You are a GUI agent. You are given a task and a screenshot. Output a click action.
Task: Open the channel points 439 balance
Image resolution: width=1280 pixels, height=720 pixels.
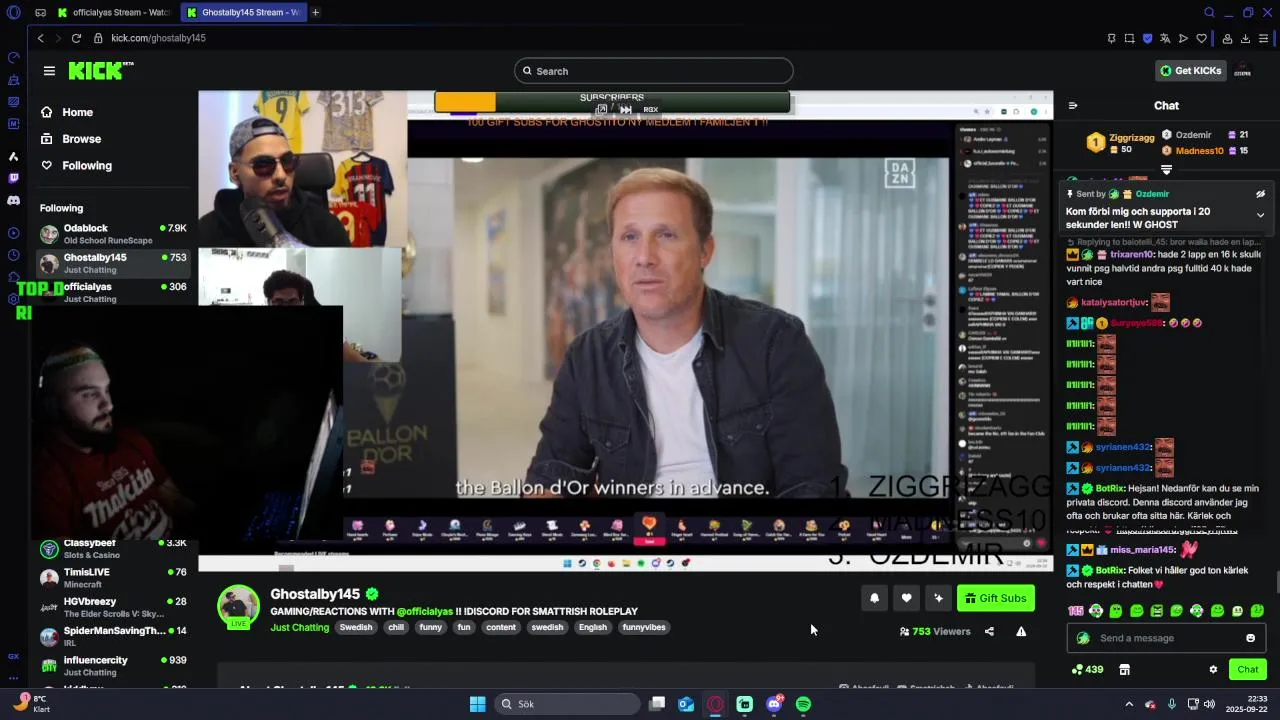(1087, 669)
